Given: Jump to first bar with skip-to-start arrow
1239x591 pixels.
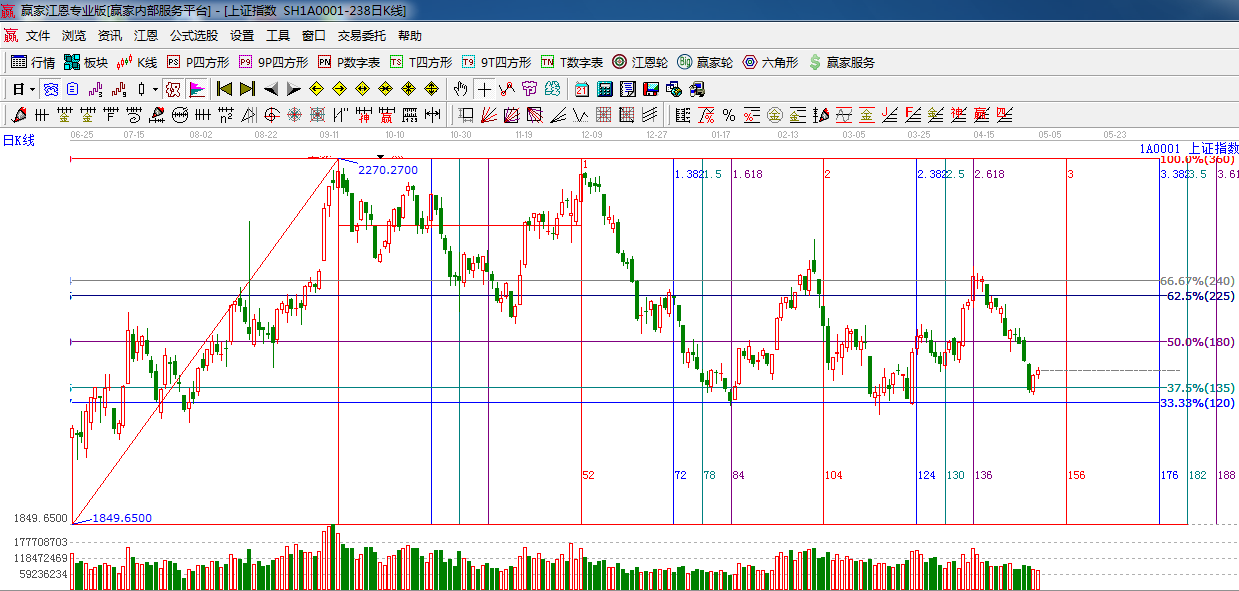Looking at the screenshot, I should (x=224, y=89).
